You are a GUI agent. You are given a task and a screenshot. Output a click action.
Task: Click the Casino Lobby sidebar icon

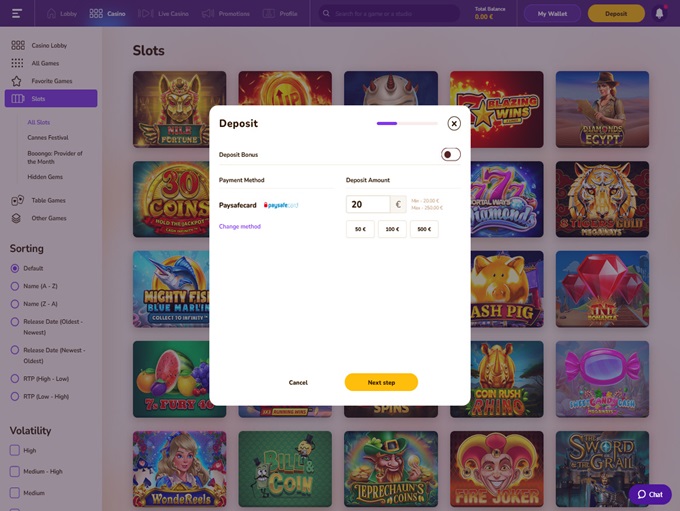[x=17, y=46]
